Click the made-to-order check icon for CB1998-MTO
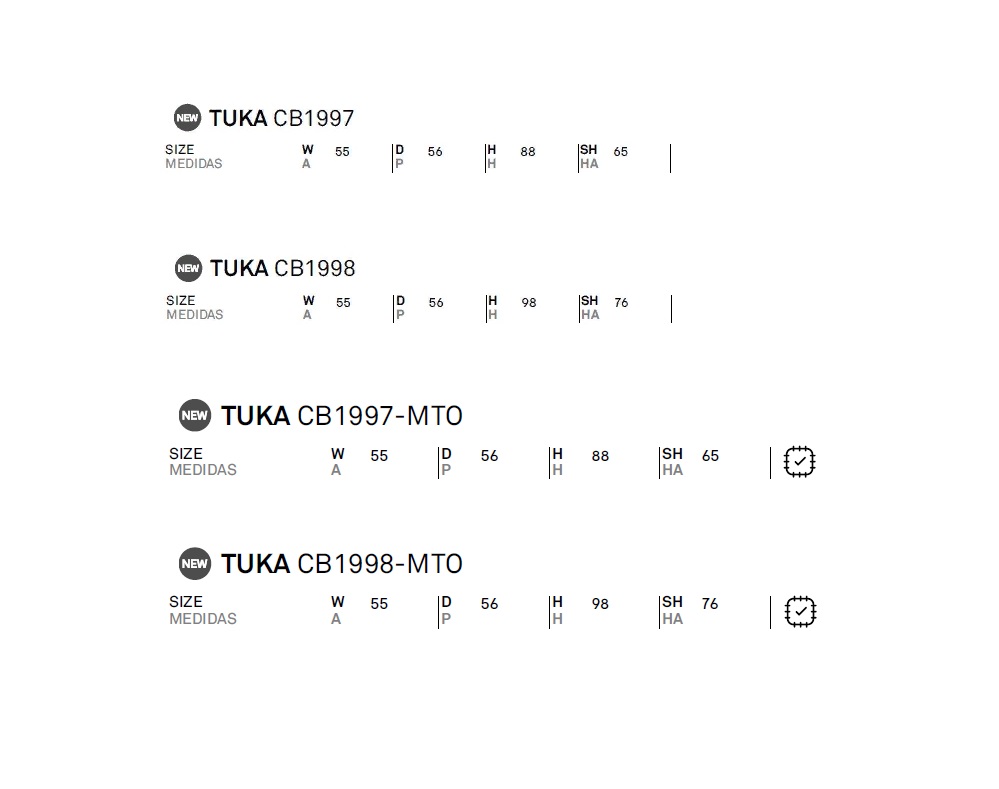The width and height of the screenshot is (999, 789). (x=800, y=612)
